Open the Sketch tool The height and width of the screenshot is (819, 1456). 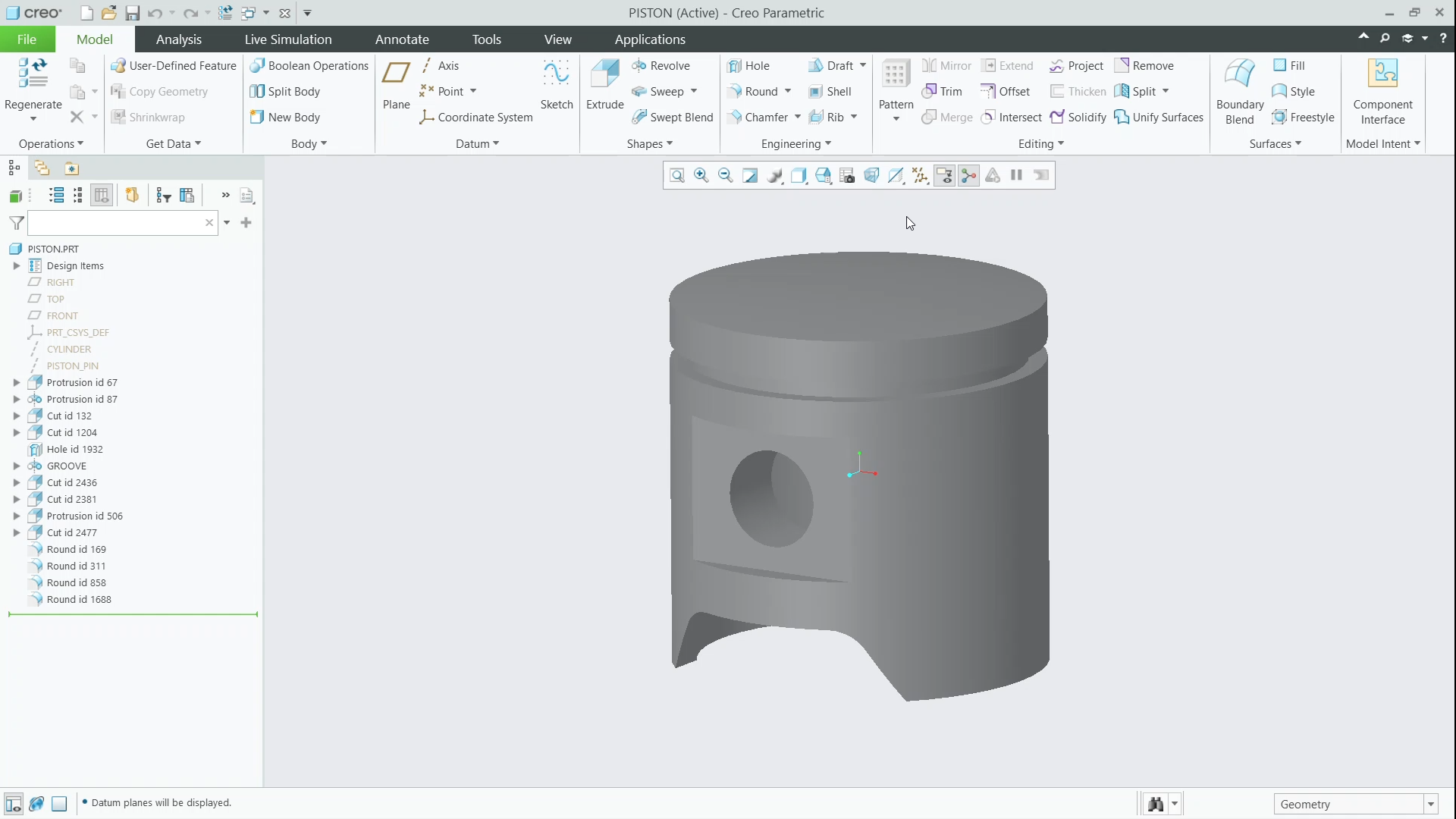point(557,85)
